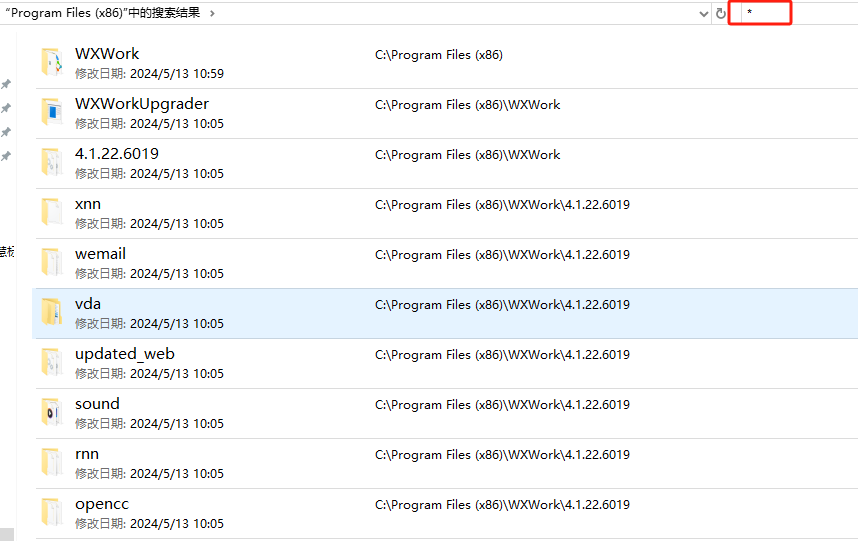
Task: Select the opencc folder icon
Action: coord(52,512)
